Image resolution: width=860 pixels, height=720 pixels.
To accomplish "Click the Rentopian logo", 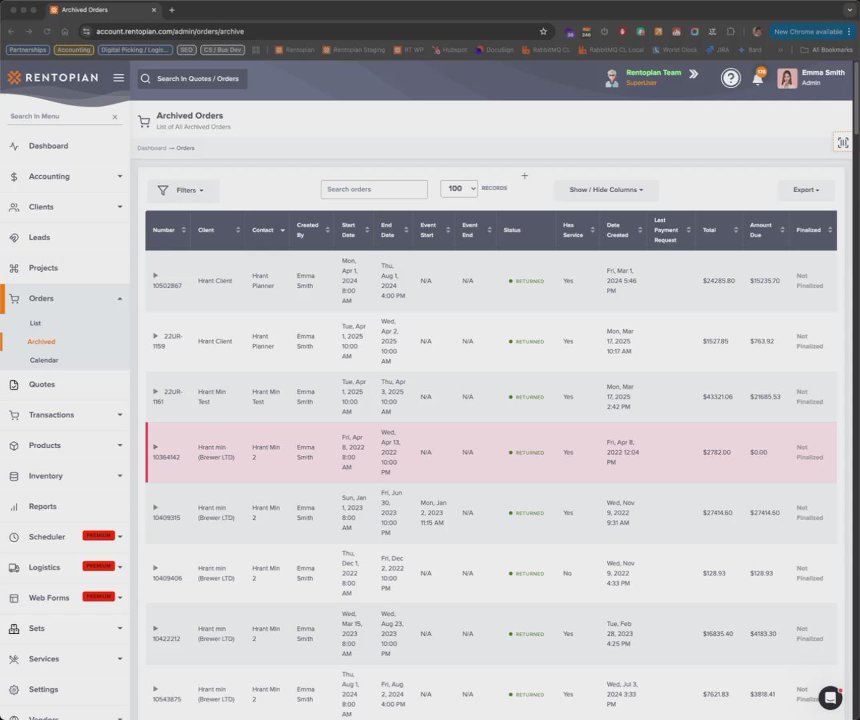I will [53, 77].
